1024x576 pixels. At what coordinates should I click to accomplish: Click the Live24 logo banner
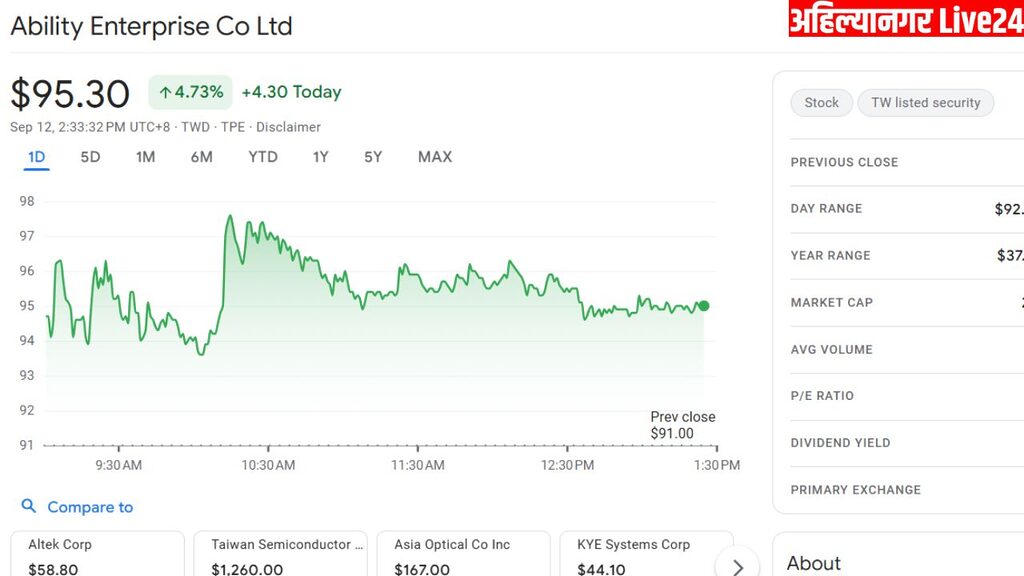[x=905, y=20]
